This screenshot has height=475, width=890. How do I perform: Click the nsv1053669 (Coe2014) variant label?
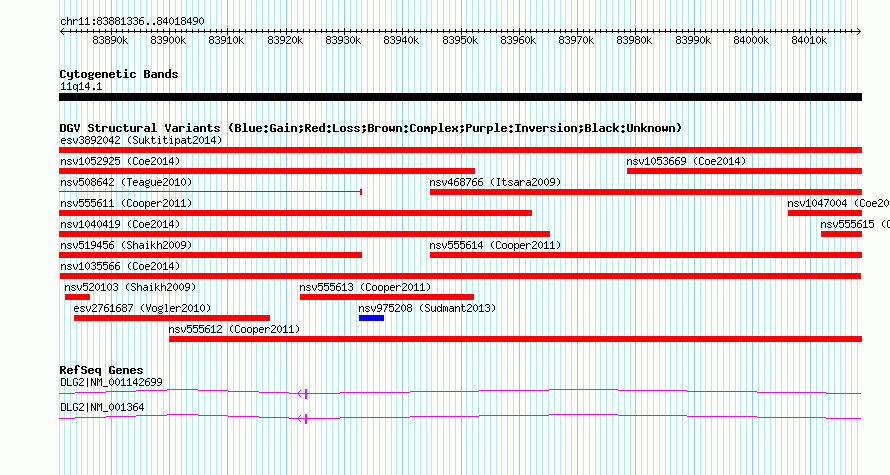[x=686, y=161]
